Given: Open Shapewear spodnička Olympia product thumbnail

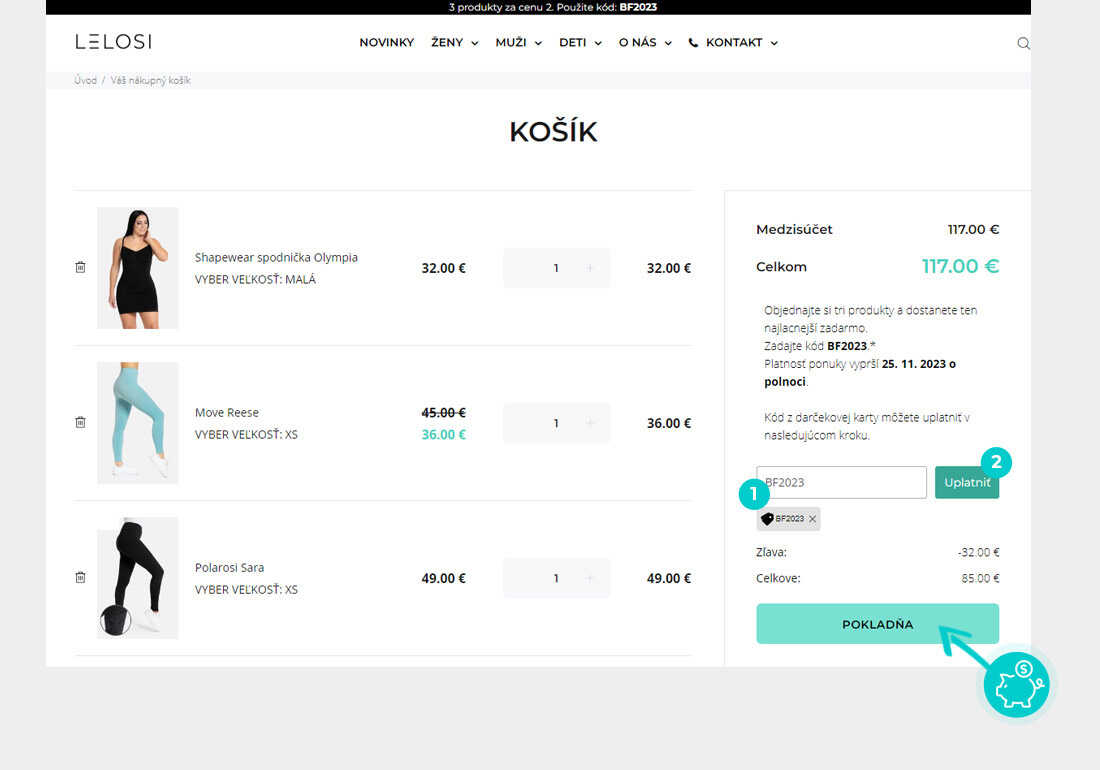Looking at the screenshot, I should (138, 268).
